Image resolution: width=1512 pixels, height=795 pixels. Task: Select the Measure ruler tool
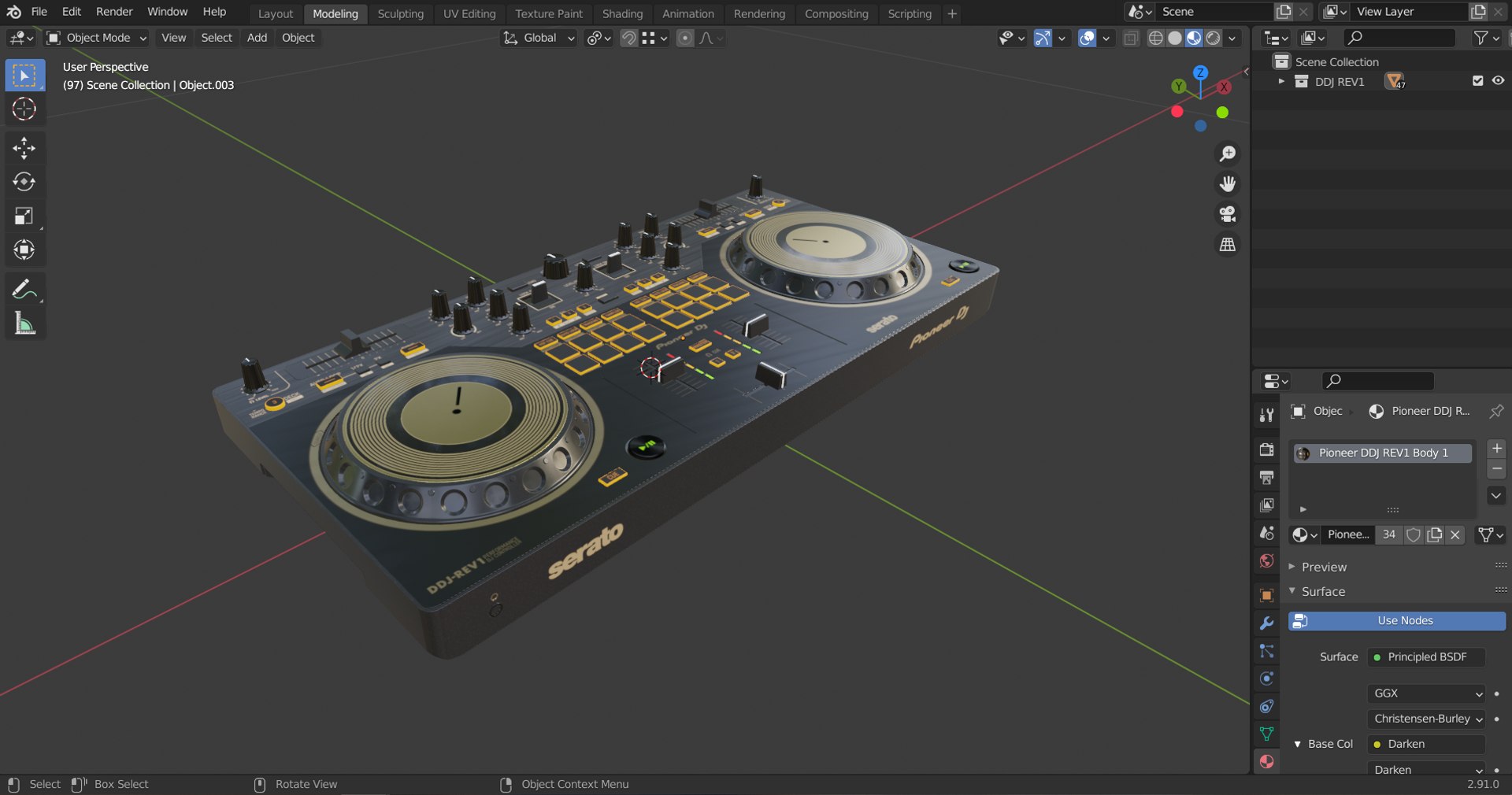(x=24, y=324)
